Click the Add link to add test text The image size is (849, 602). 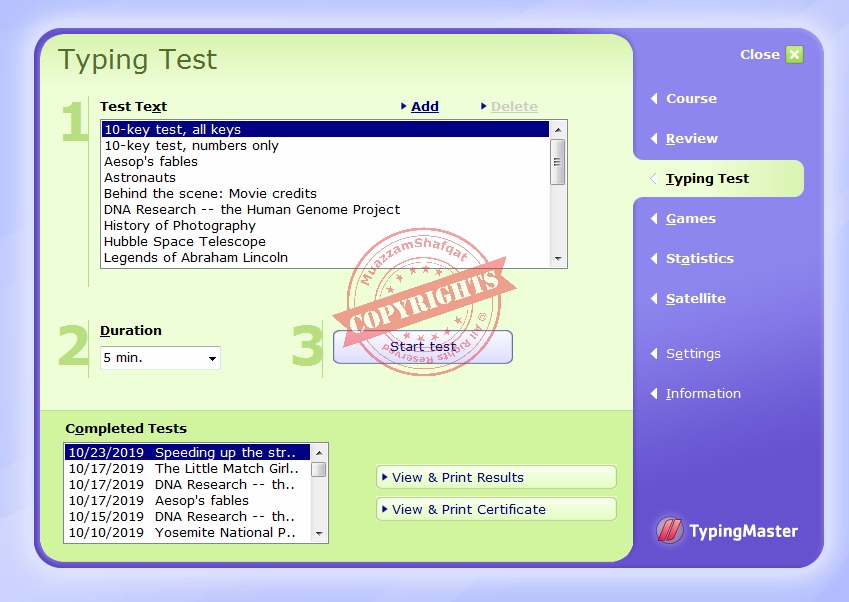point(424,106)
